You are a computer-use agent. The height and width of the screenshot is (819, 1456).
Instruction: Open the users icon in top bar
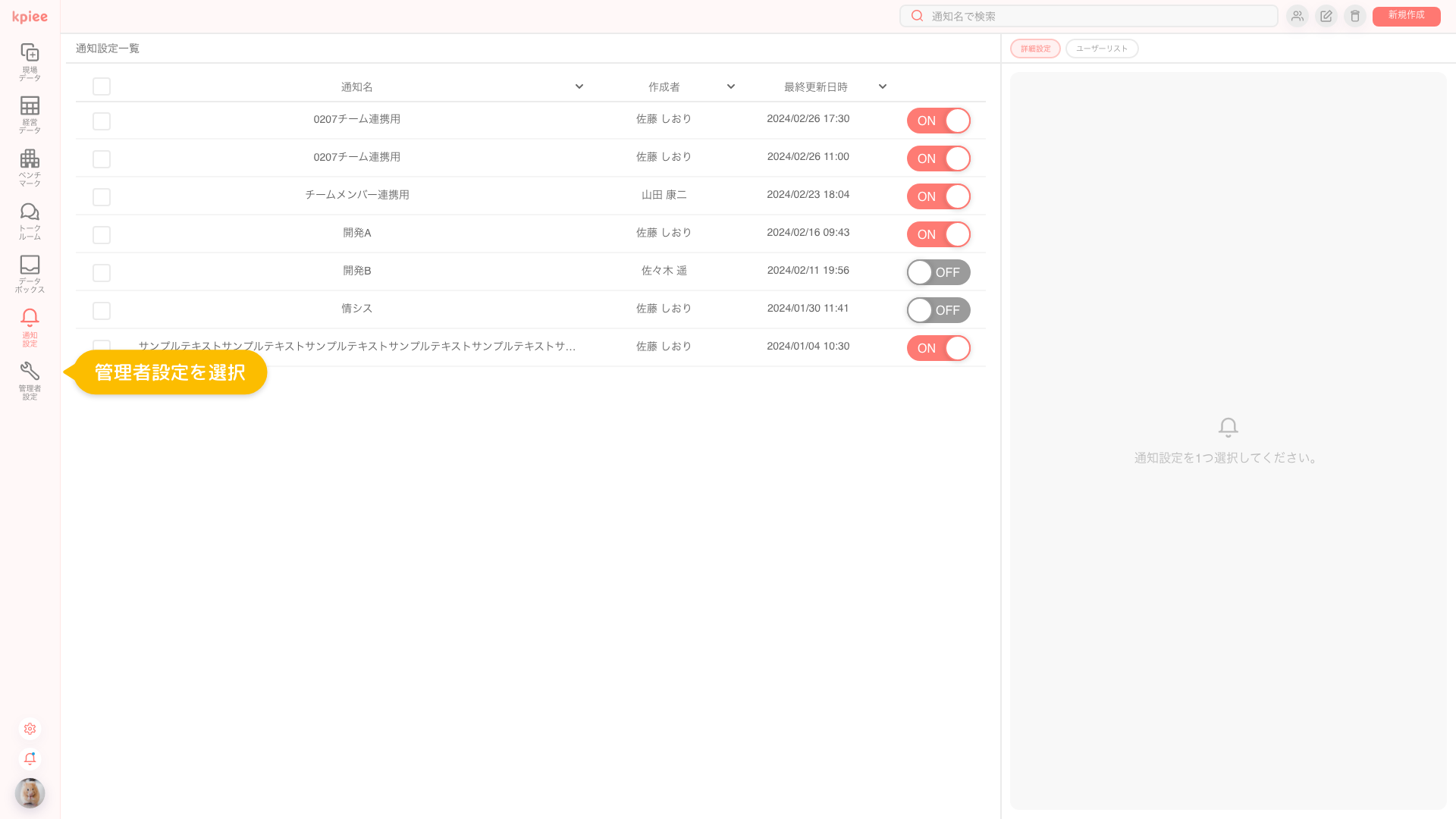pyautogui.click(x=1297, y=16)
